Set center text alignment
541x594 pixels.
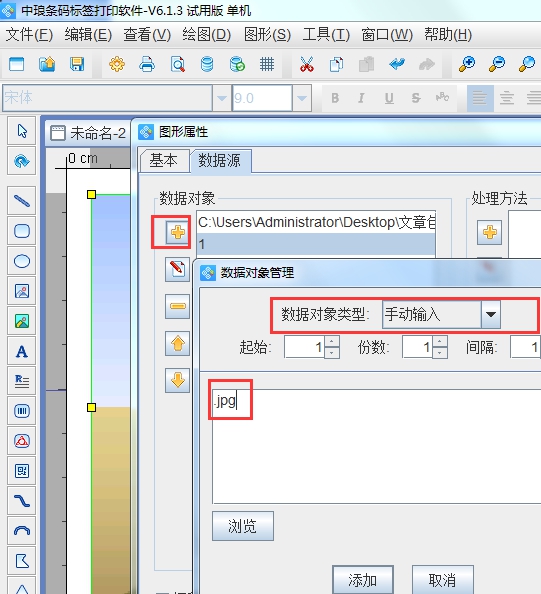pos(507,98)
